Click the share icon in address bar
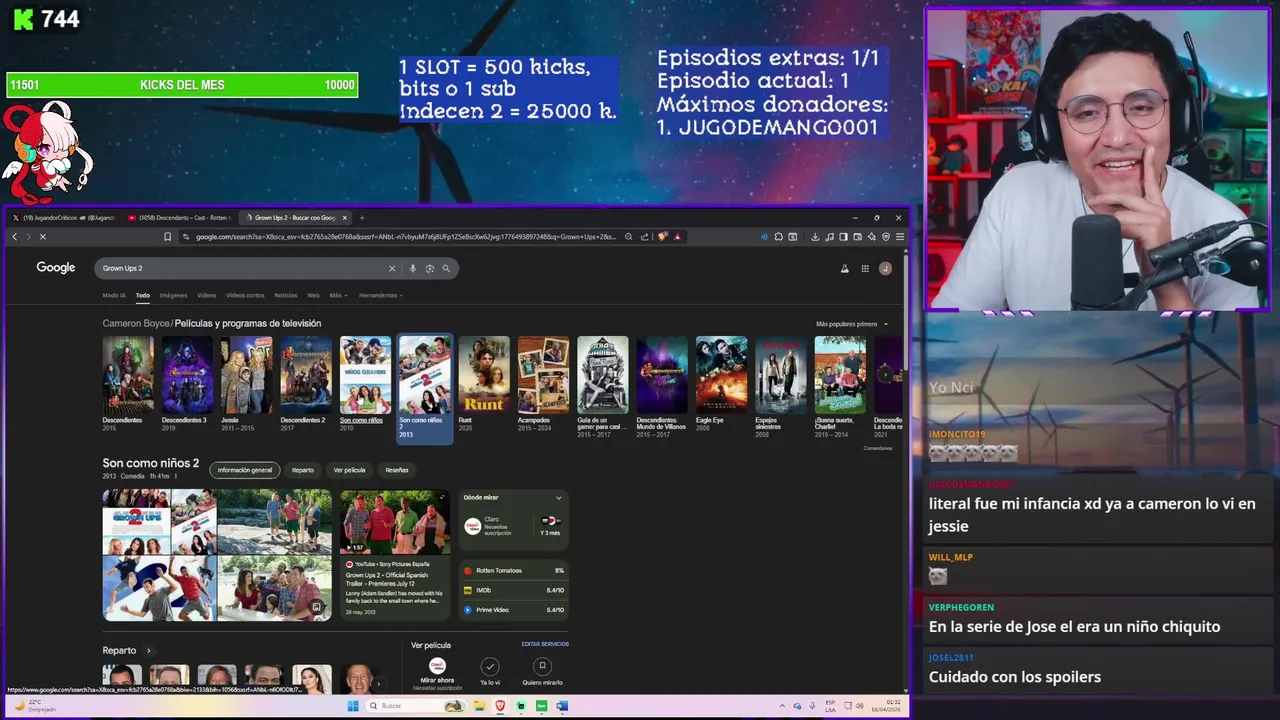 (644, 237)
